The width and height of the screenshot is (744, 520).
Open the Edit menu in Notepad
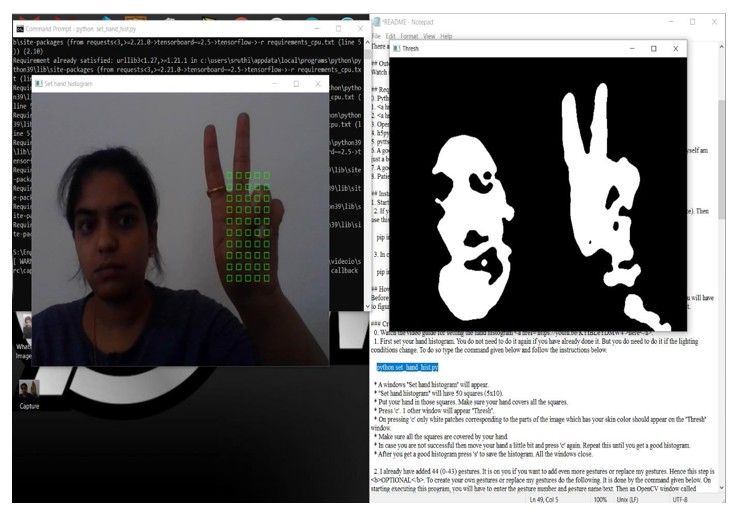[x=391, y=36]
